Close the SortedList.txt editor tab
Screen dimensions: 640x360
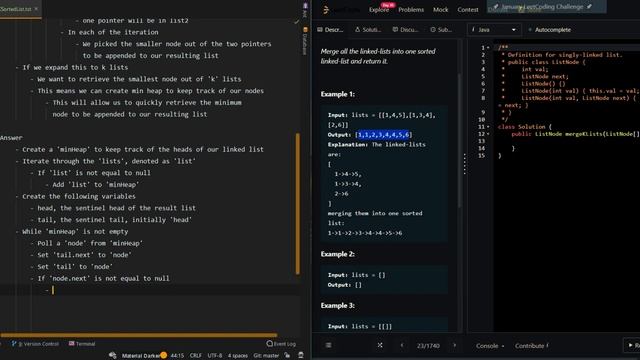tap(36, 9)
